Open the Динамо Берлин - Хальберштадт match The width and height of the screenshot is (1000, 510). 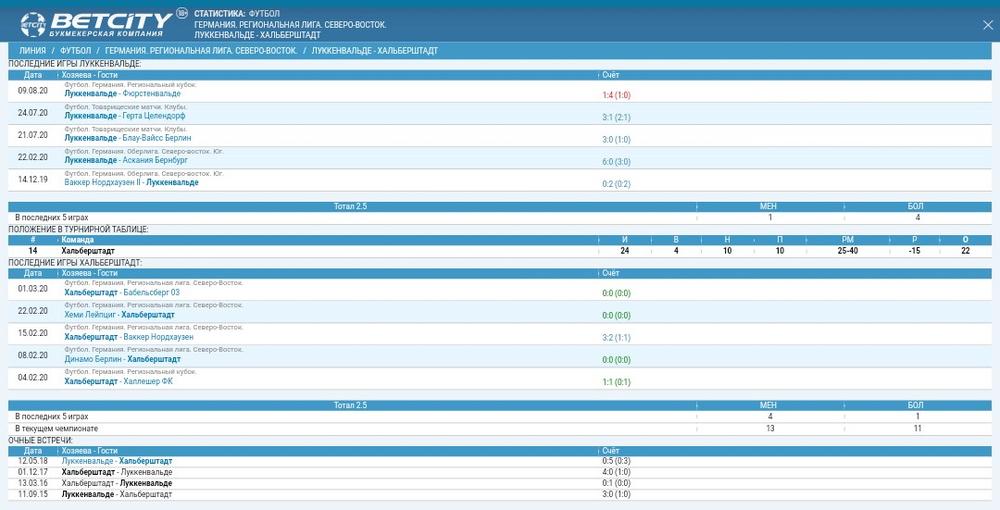pos(122,358)
